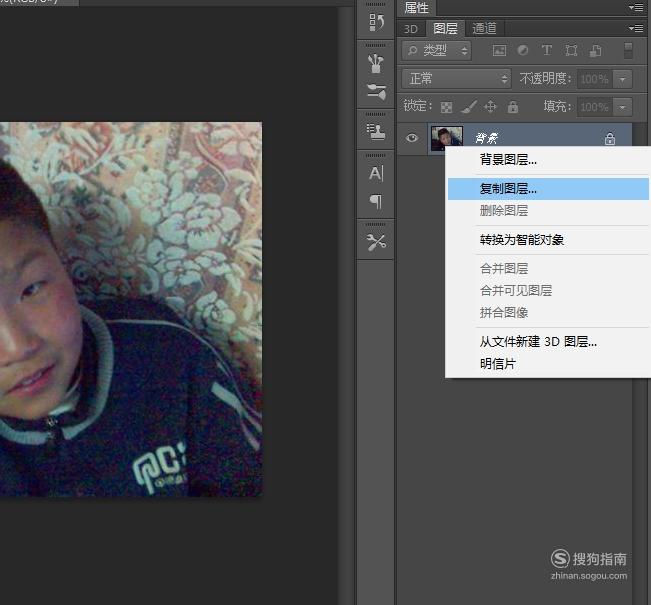Viewport: 651px width, 605px height.
Task: Choose 明信片 menu entry
Action: pyautogui.click(x=548, y=364)
